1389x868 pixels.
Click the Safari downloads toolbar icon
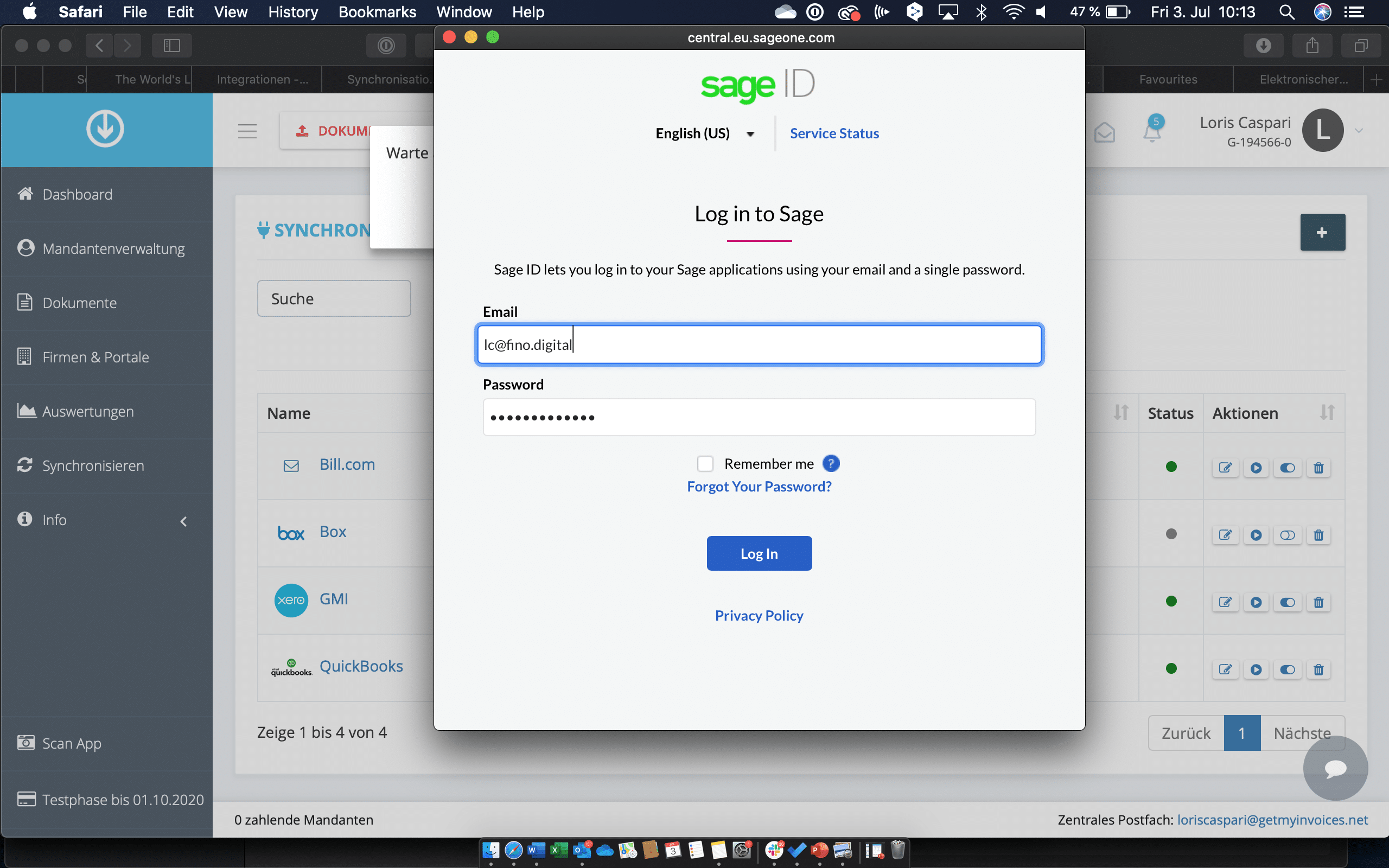click(1263, 46)
